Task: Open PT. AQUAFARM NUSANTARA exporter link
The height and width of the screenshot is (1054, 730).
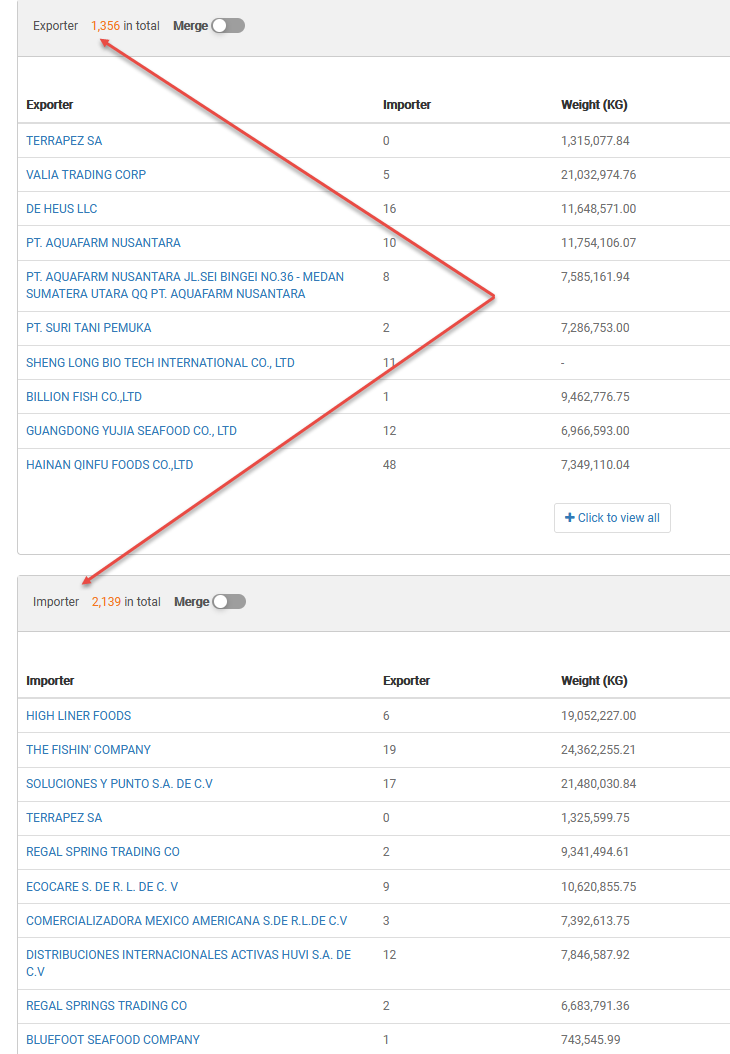Action: click(104, 243)
